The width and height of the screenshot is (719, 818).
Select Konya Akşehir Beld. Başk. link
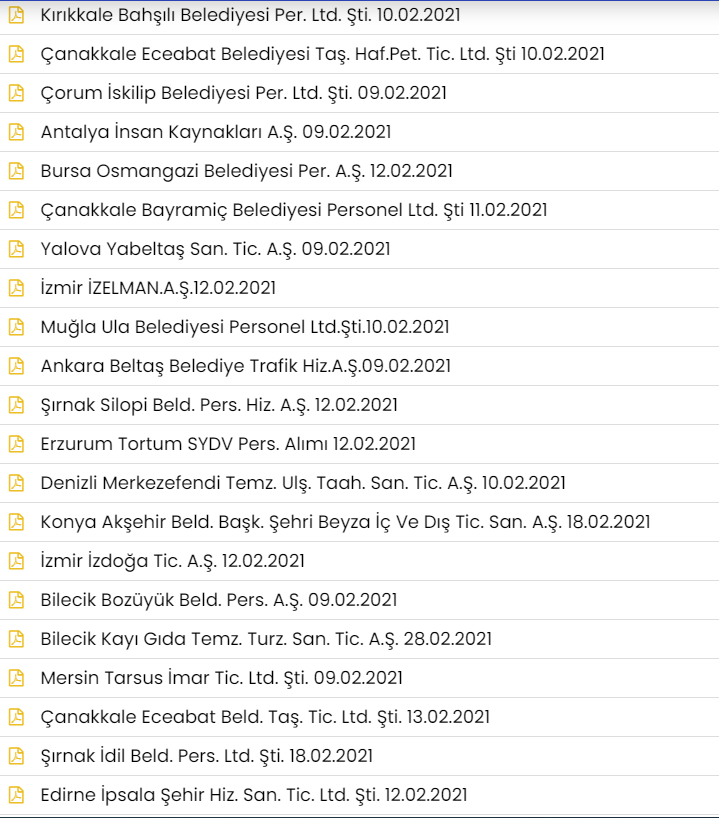(345, 522)
